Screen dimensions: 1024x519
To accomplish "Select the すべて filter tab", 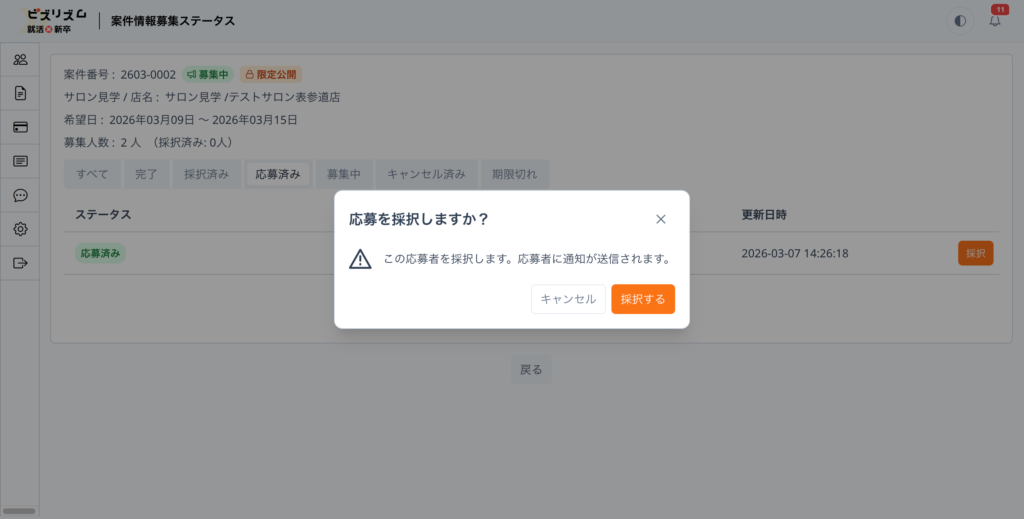I will tap(93, 174).
